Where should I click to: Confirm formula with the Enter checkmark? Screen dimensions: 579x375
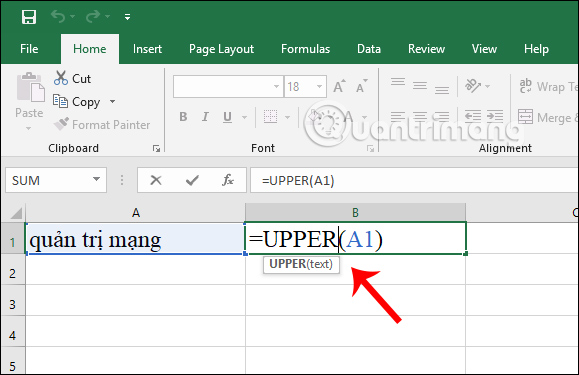(x=192, y=180)
